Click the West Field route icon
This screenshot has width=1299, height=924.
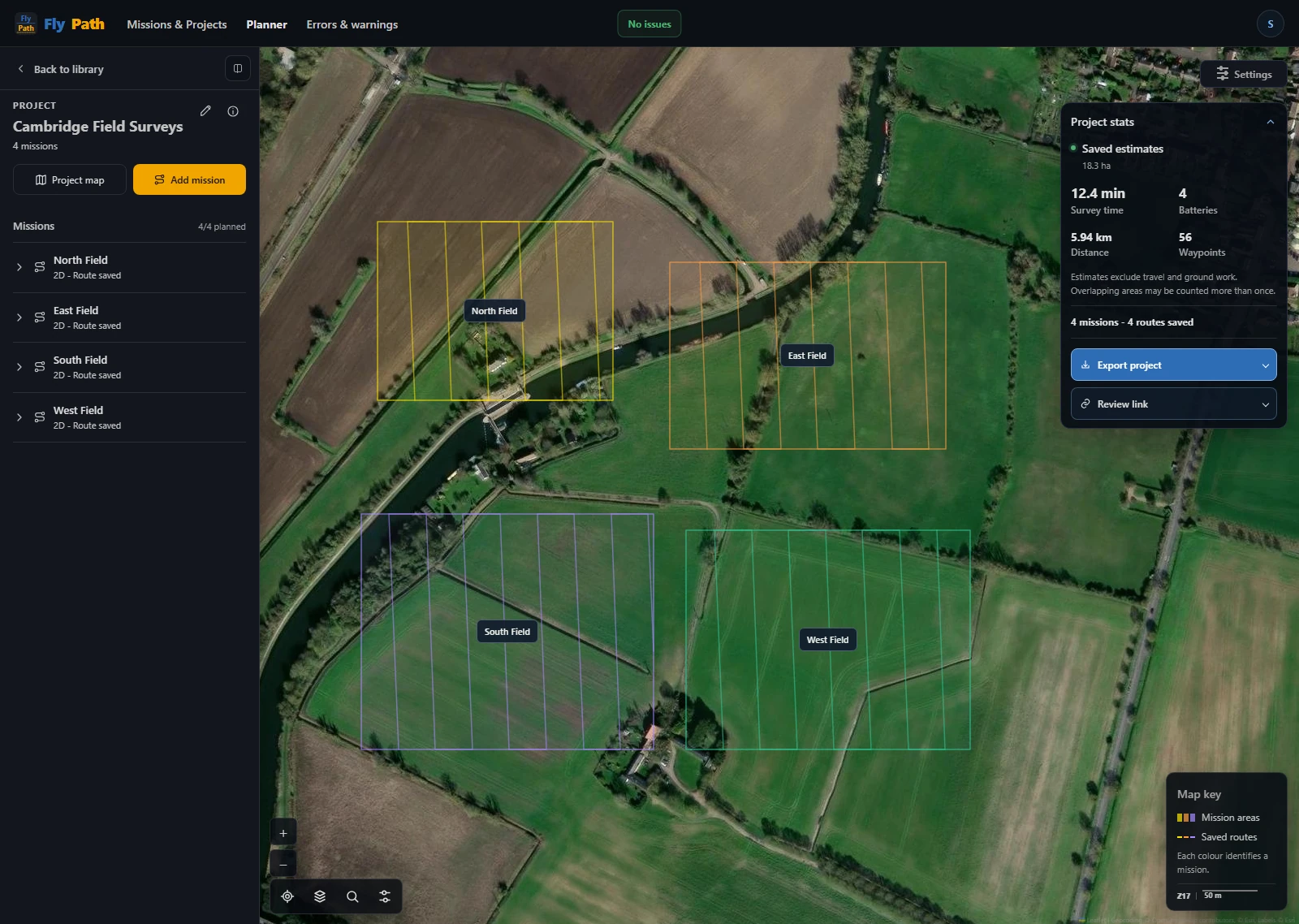click(40, 417)
